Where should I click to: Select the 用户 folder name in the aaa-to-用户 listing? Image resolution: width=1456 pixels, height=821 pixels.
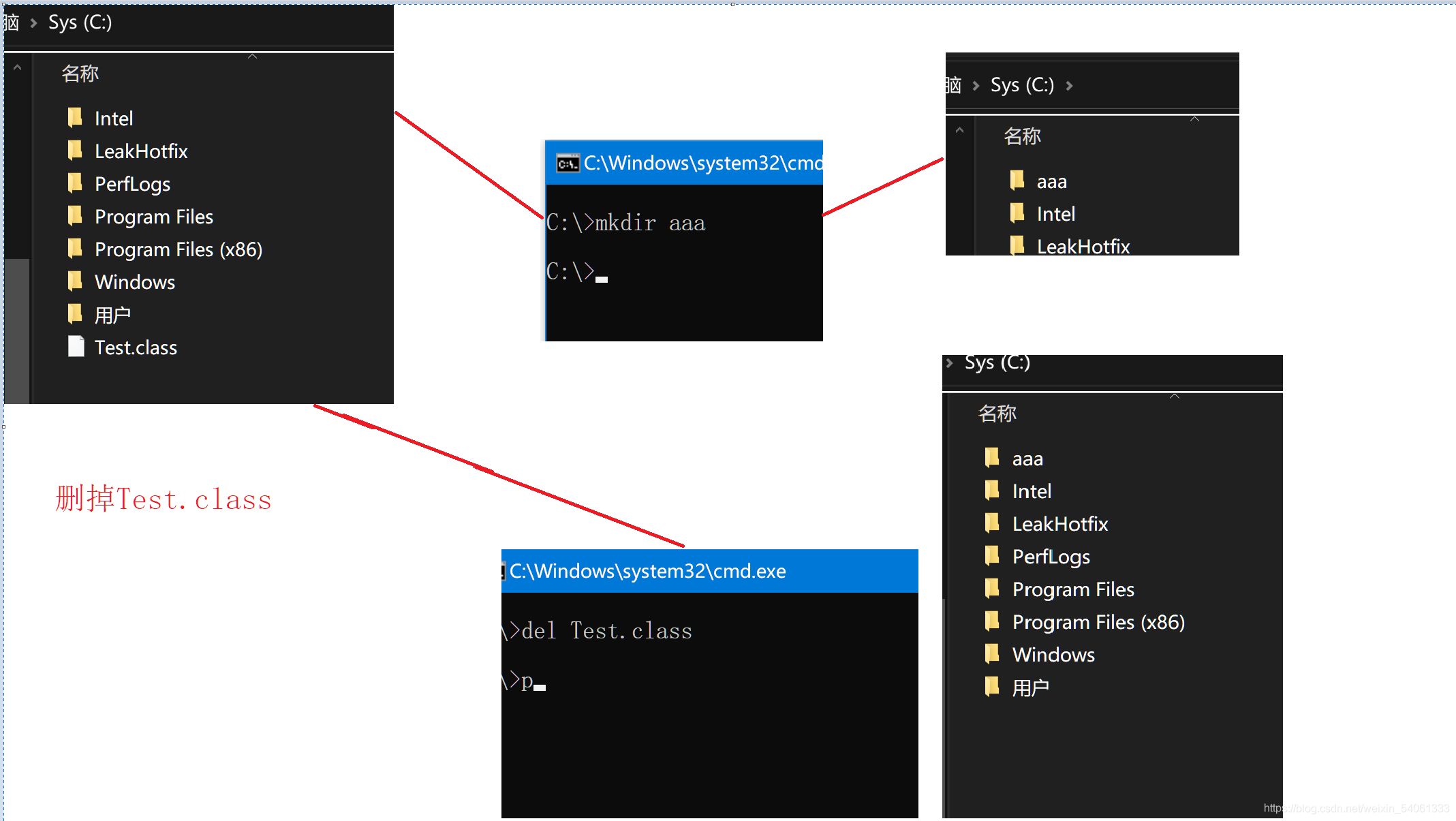coord(1030,687)
